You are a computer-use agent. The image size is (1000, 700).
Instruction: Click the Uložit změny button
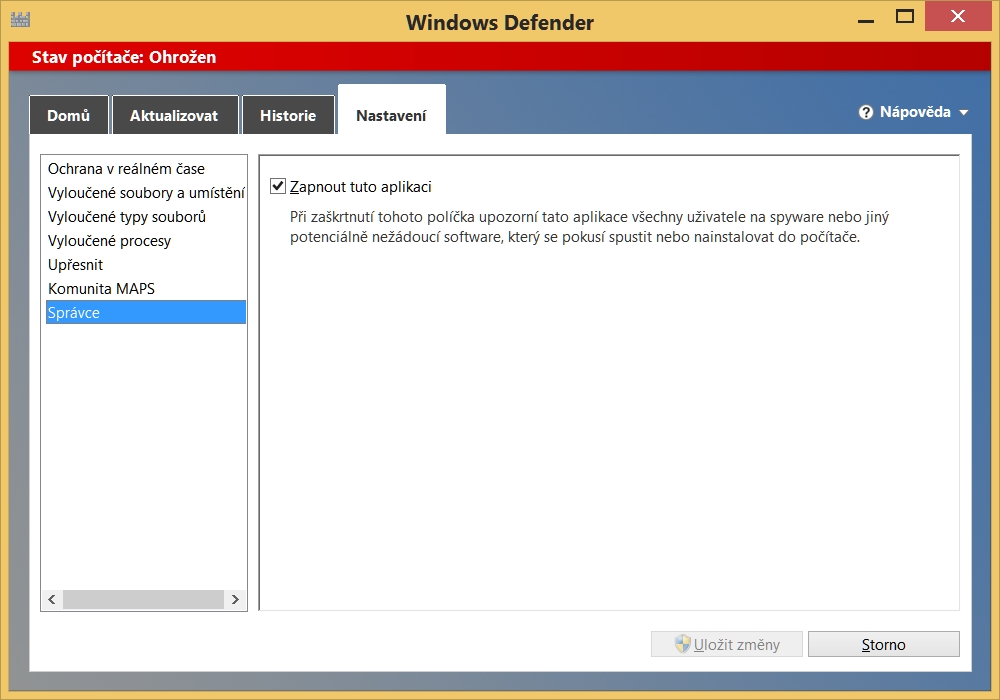[x=726, y=644]
